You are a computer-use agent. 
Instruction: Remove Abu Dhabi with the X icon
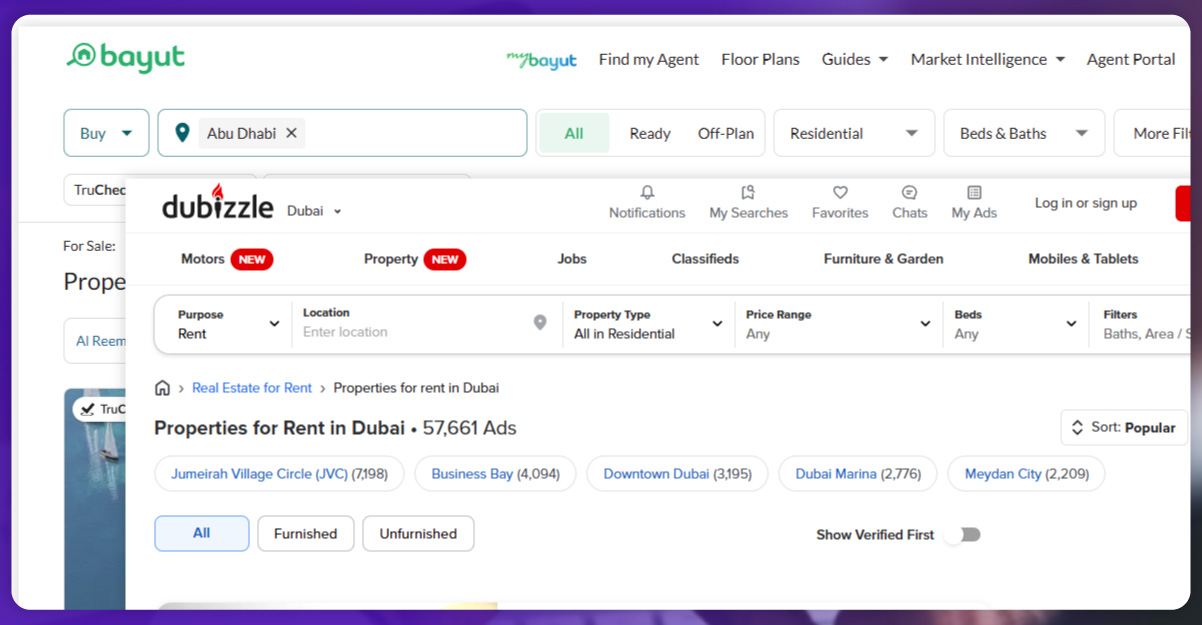(291, 131)
